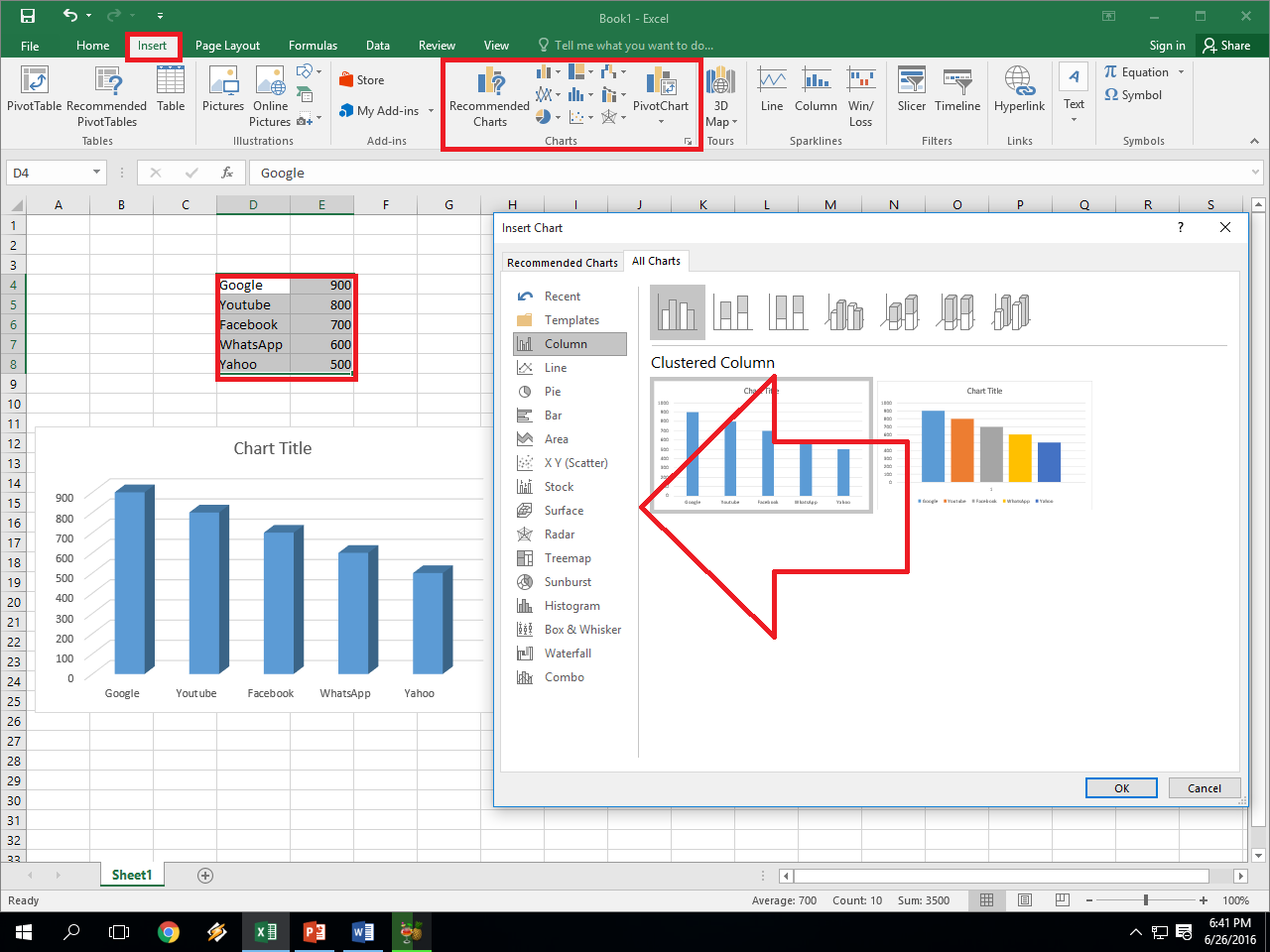Screen dimensions: 1270x952
Task: Confirm the chart with the OK button
Action: [1121, 788]
